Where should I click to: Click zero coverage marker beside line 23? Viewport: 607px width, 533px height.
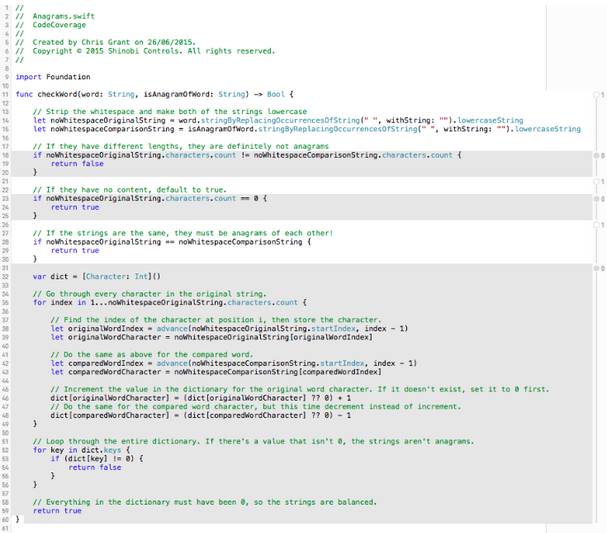[x=599, y=199]
